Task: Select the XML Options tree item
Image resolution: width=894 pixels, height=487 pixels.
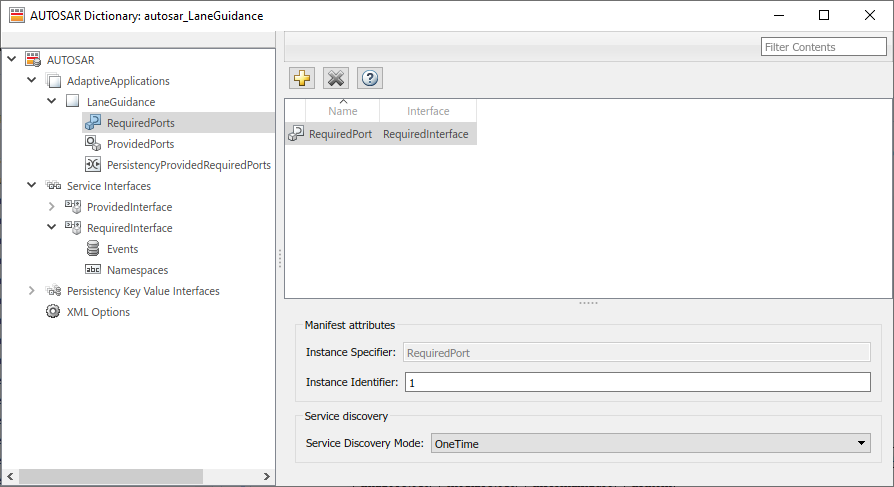Action: coord(98,312)
